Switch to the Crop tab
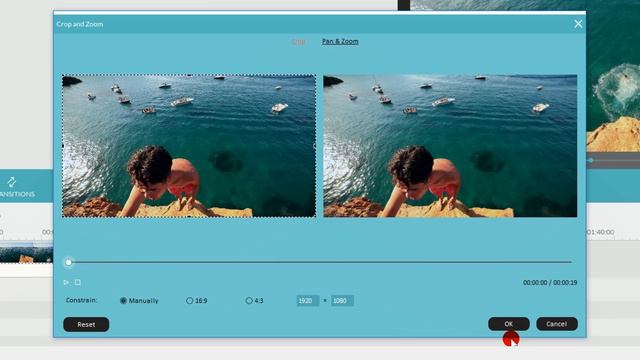This screenshot has width=640, height=360. click(298, 42)
